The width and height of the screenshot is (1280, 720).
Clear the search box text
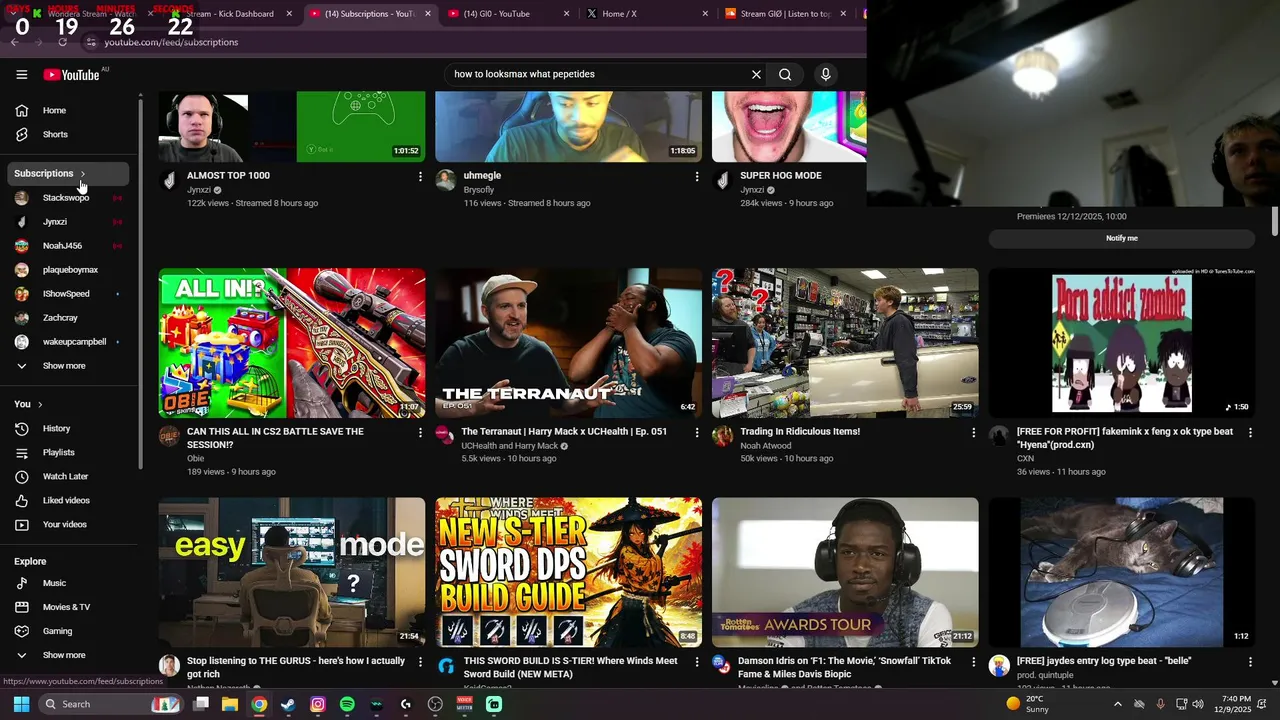click(x=756, y=74)
